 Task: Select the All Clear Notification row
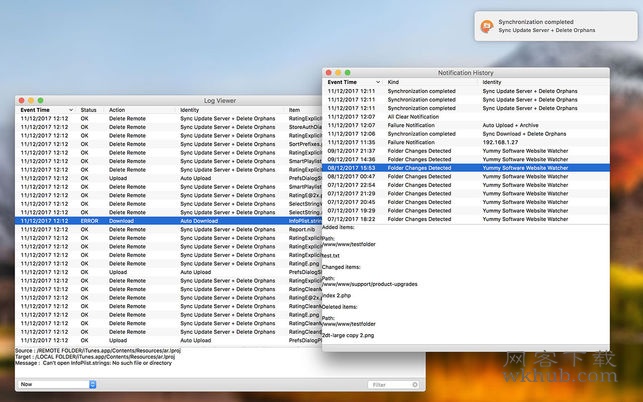pos(465,116)
